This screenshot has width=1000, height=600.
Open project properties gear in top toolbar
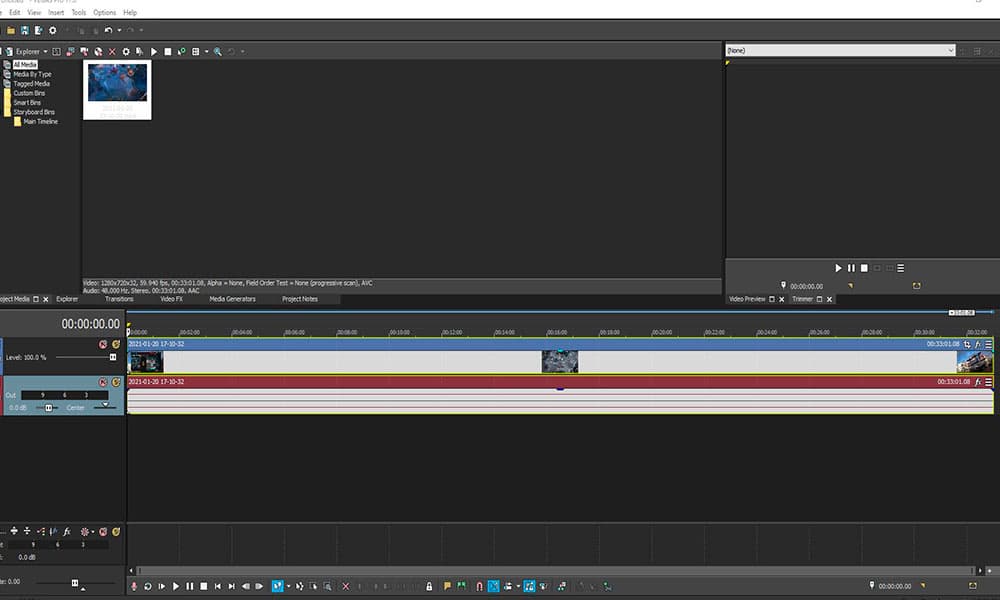tap(53, 30)
